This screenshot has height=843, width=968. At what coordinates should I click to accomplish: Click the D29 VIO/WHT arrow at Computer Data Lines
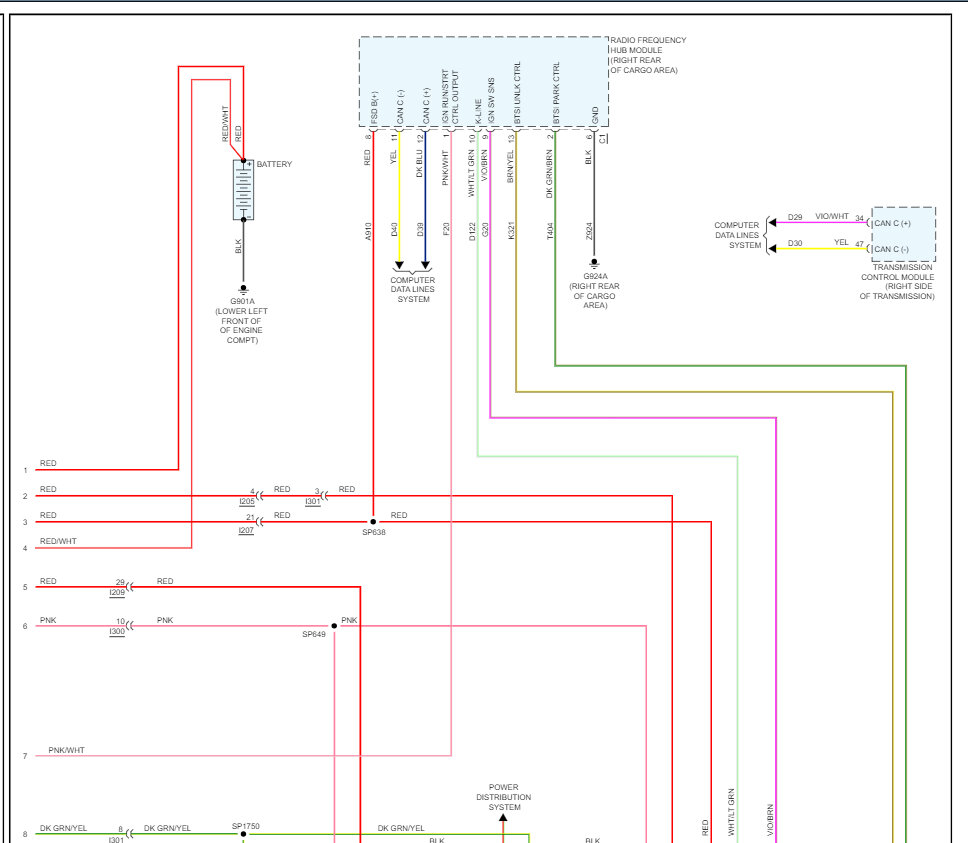point(772,222)
